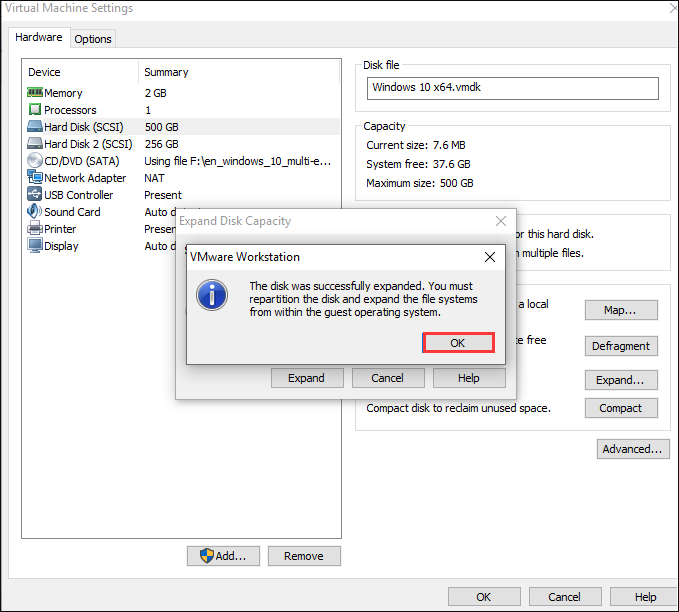
Task: Click the Remove device button
Action: [x=304, y=556]
